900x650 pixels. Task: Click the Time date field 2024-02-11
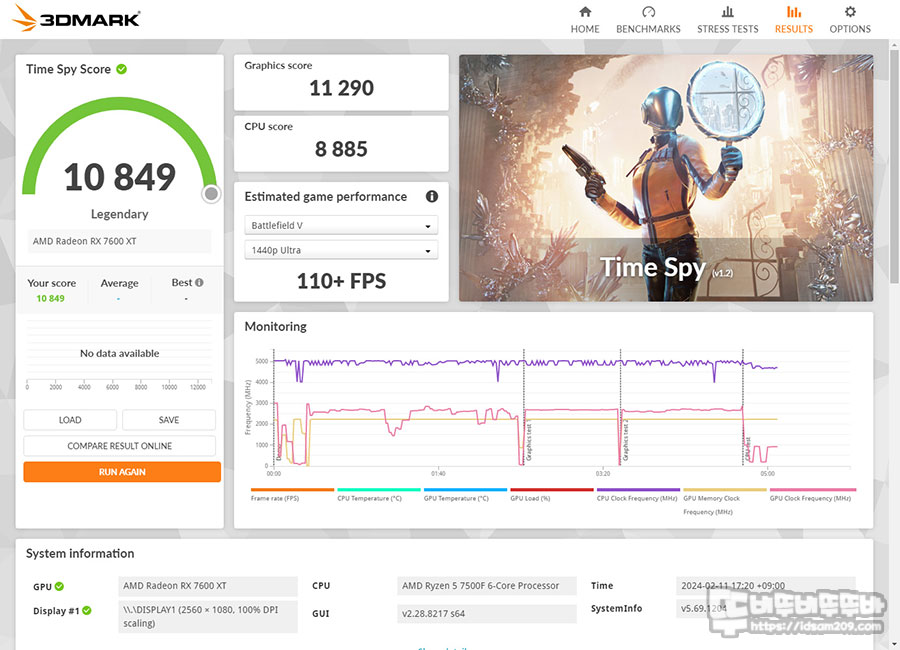point(766,586)
